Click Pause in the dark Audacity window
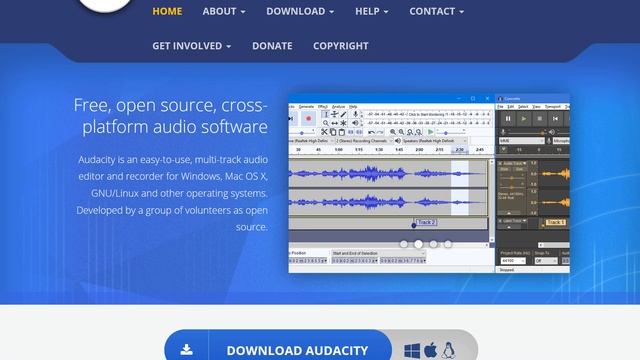This screenshot has width=640, height=360. pyautogui.click(x=508, y=119)
